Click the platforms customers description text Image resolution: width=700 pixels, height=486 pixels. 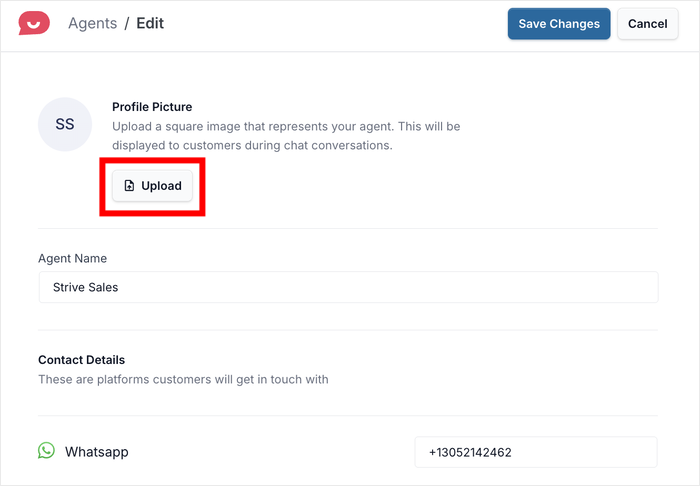[x=183, y=379]
